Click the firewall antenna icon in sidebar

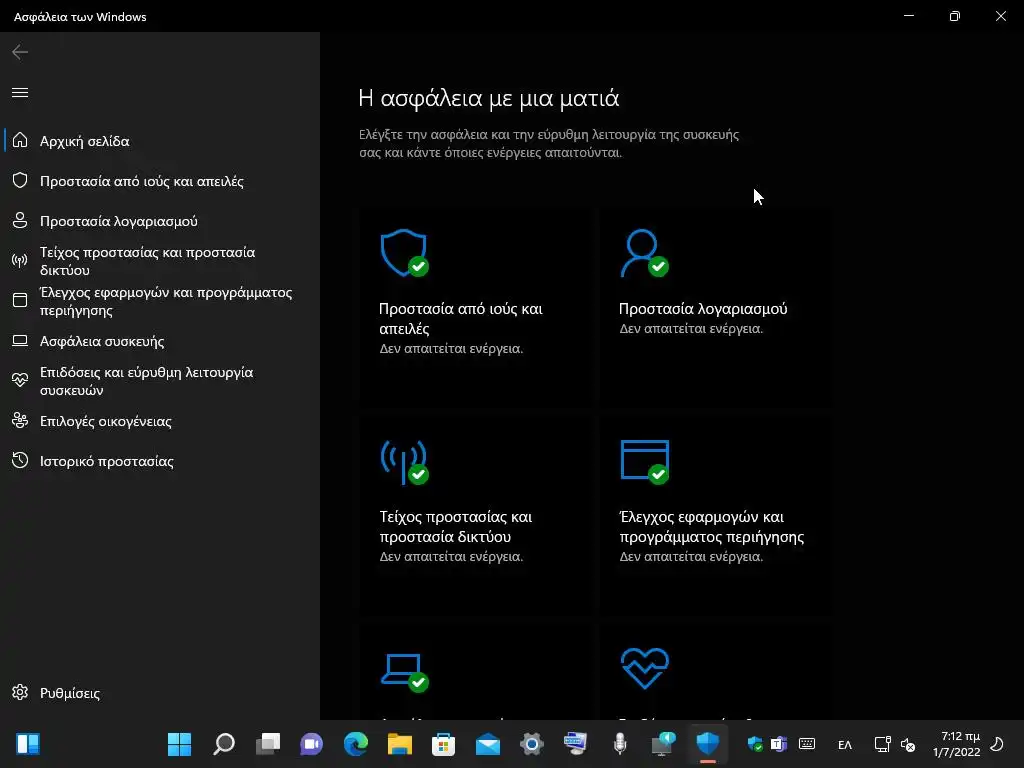coord(20,261)
